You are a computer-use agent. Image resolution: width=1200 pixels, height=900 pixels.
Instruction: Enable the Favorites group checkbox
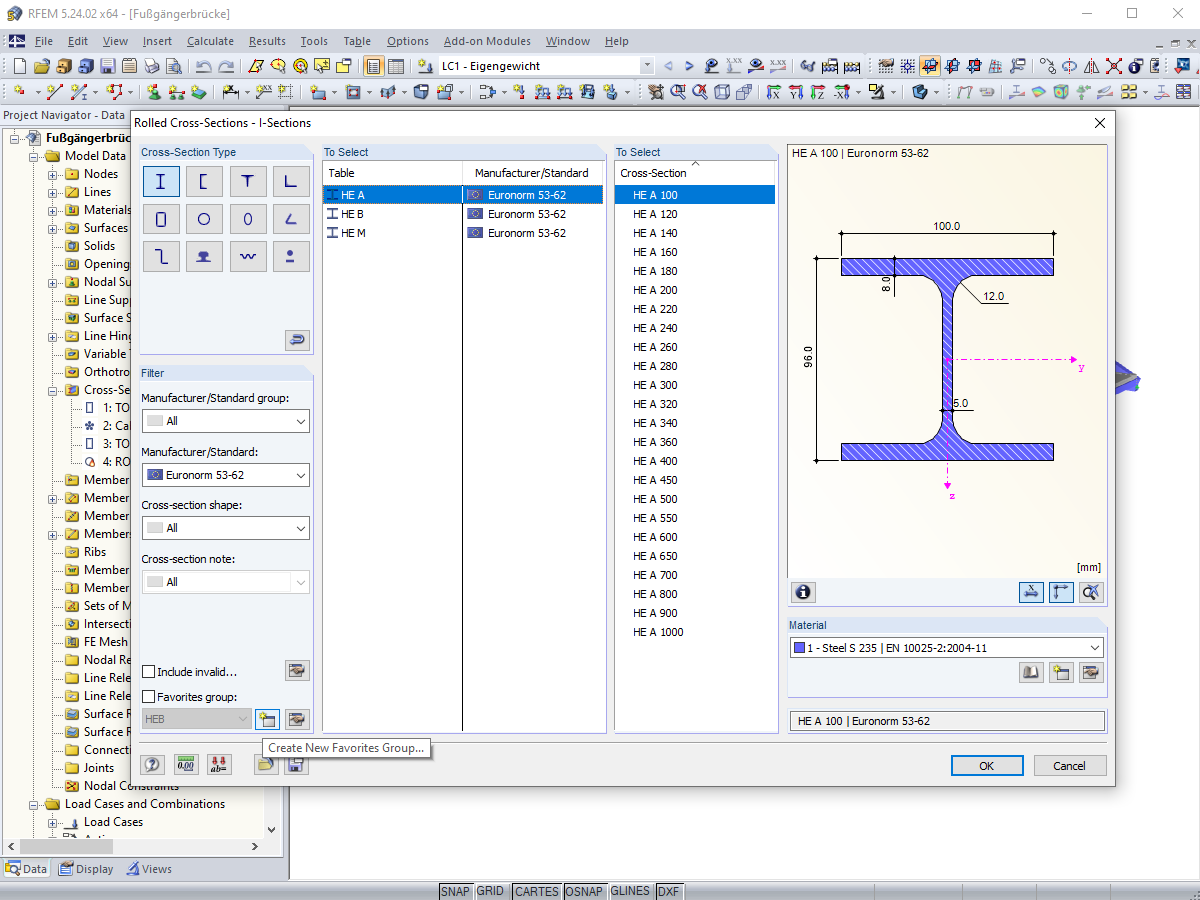tap(149, 697)
